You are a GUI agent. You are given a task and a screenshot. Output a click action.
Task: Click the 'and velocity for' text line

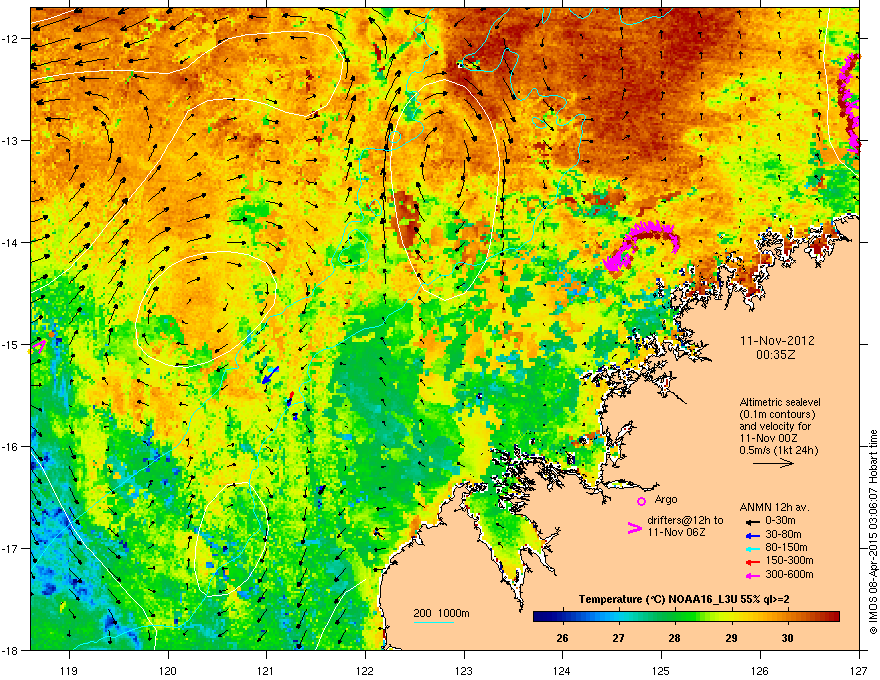(x=774, y=426)
